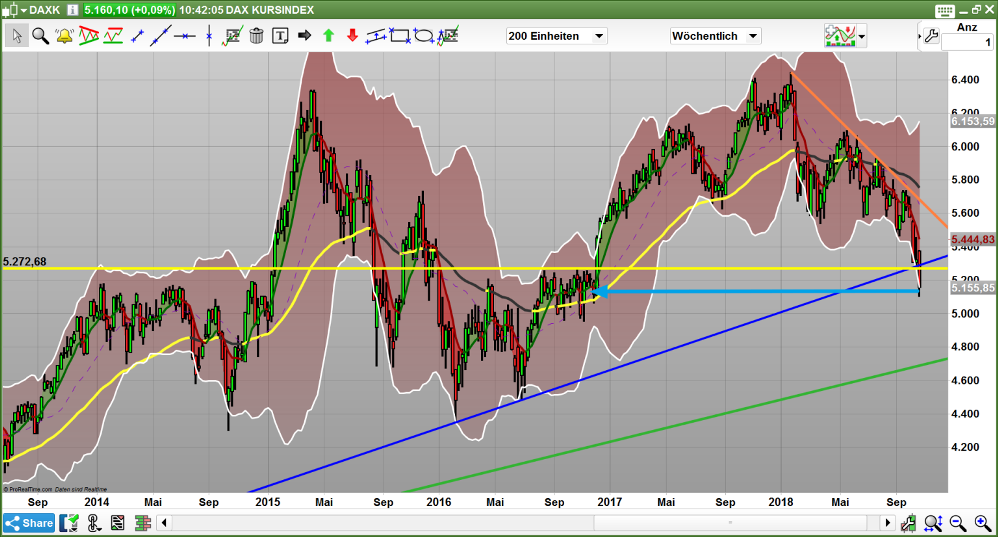Image resolution: width=998 pixels, height=537 pixels.
Task: Open the Wöchentlich timeframe dropdown
Action: pyautogui.click(x=715, y=36)
